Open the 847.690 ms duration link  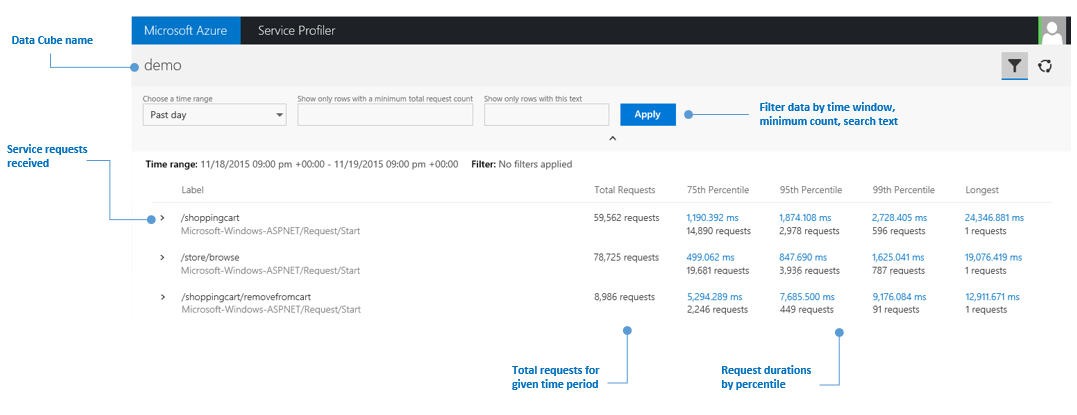[804, 258]
